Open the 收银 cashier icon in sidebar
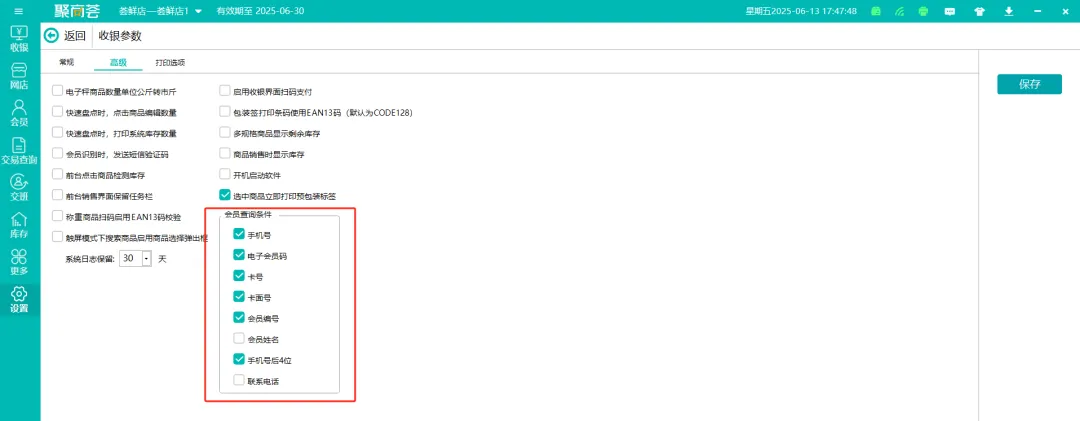Screen dimensions: 1080x421 pyautogui.click(x=19, y=36)
